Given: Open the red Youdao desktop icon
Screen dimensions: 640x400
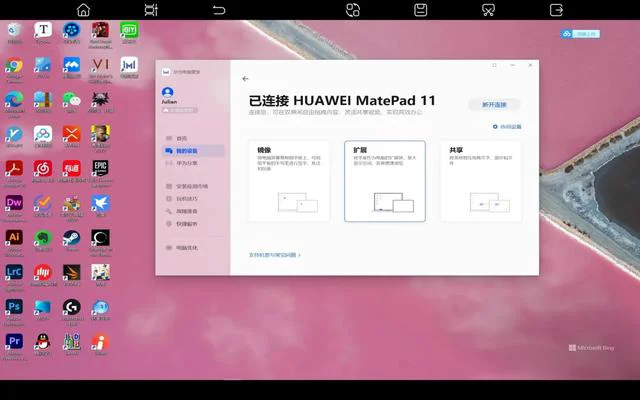Looking at the screenshot, I should [x=71, y=171].
